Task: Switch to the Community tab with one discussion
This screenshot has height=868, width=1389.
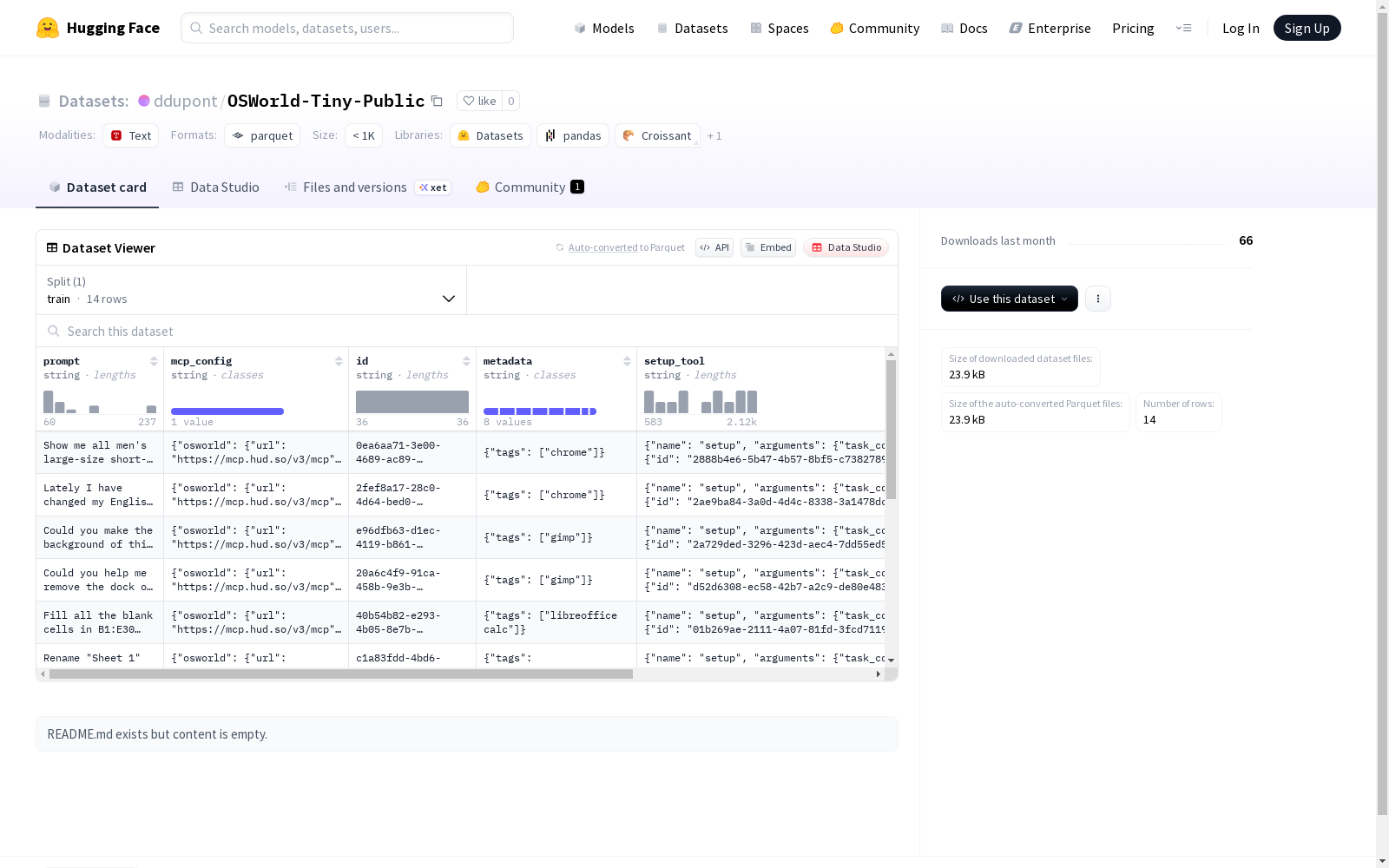Action: coord(530,187)
